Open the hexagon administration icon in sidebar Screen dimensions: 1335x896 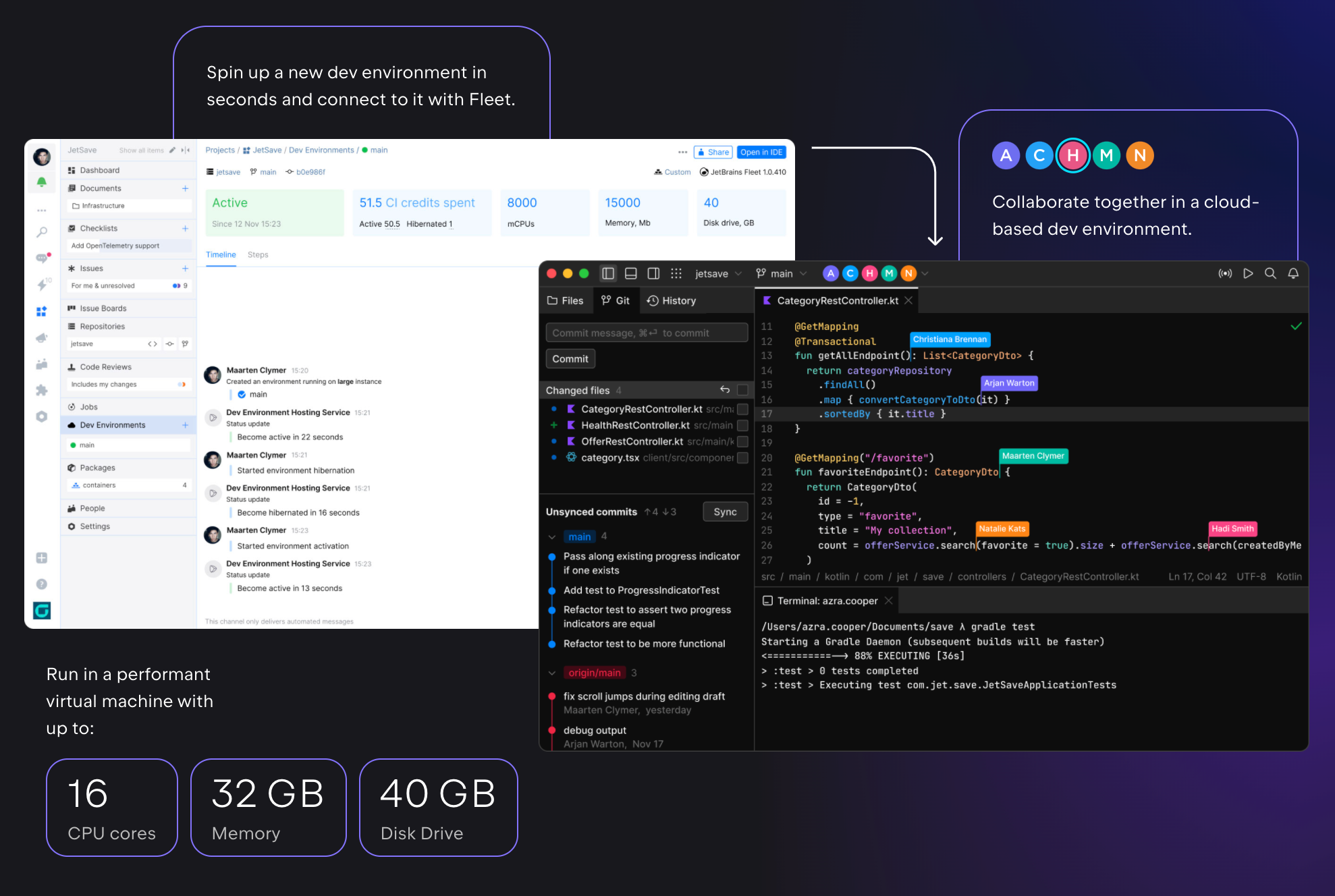pyautogui.click(x=42, y=416)
